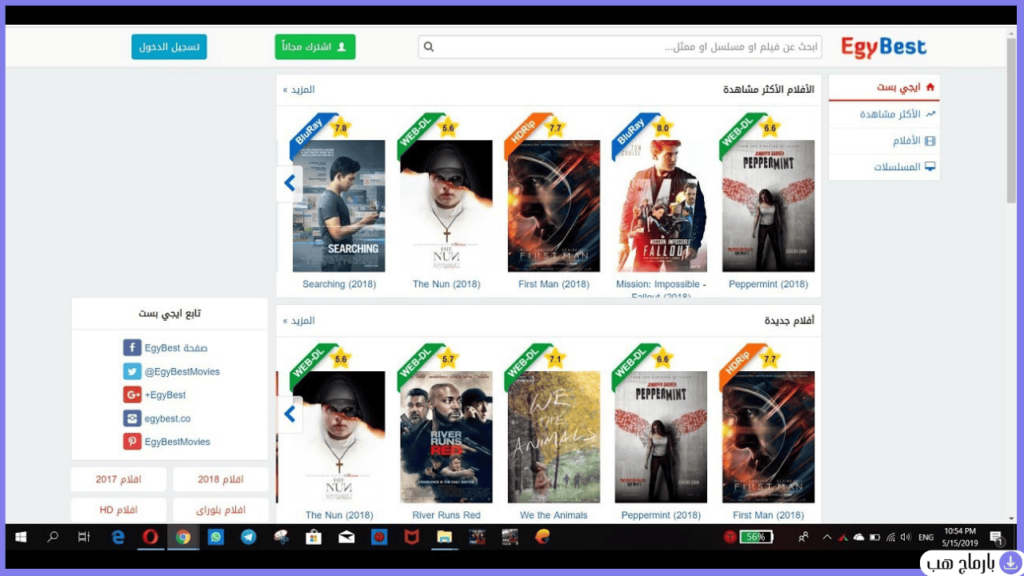Open Task View in taskbar
The width and height of the screenshot is (1024, 576).
84,537
